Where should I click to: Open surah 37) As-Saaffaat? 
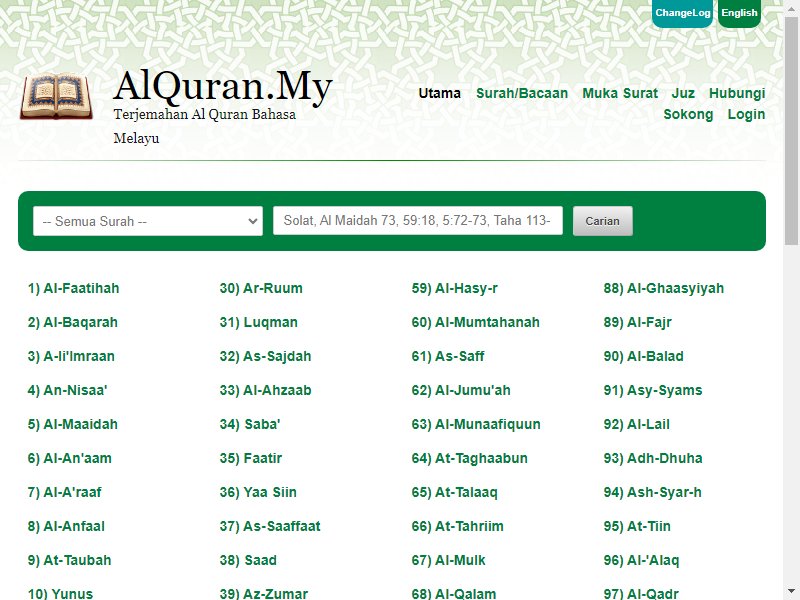[270, 527]
